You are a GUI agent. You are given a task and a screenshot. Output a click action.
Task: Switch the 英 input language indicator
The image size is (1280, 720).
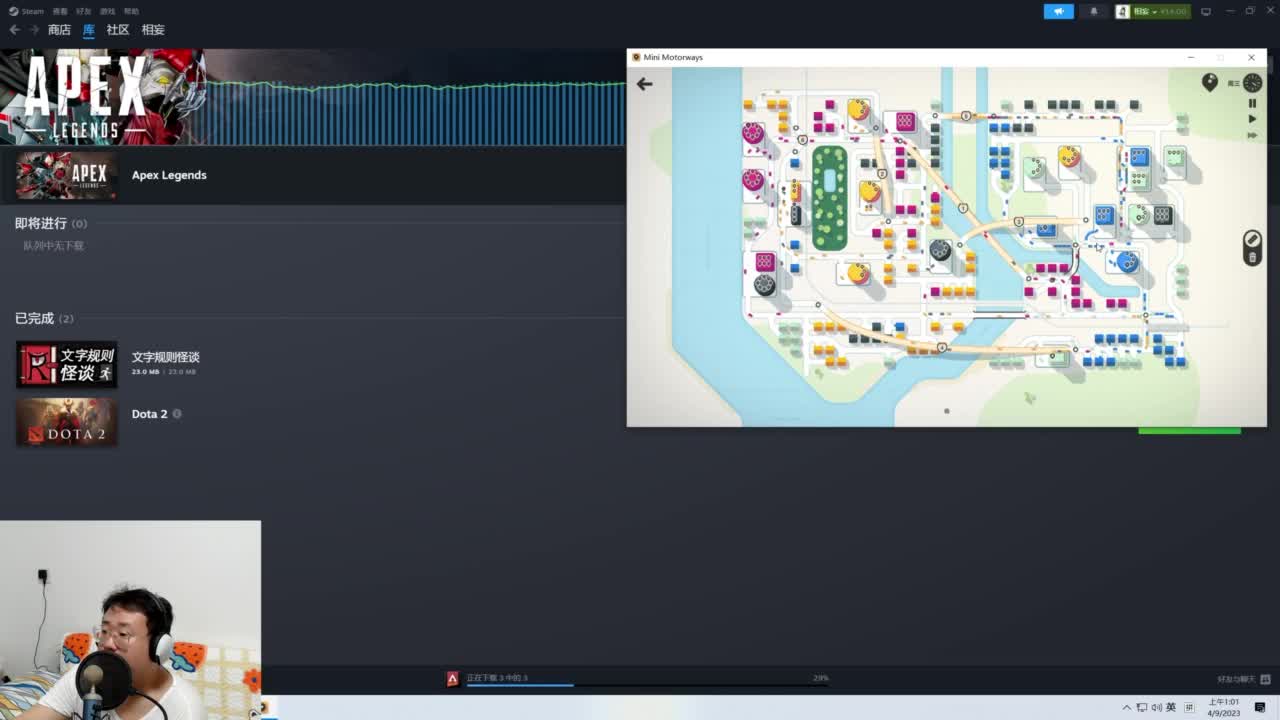coord(1171,707)
